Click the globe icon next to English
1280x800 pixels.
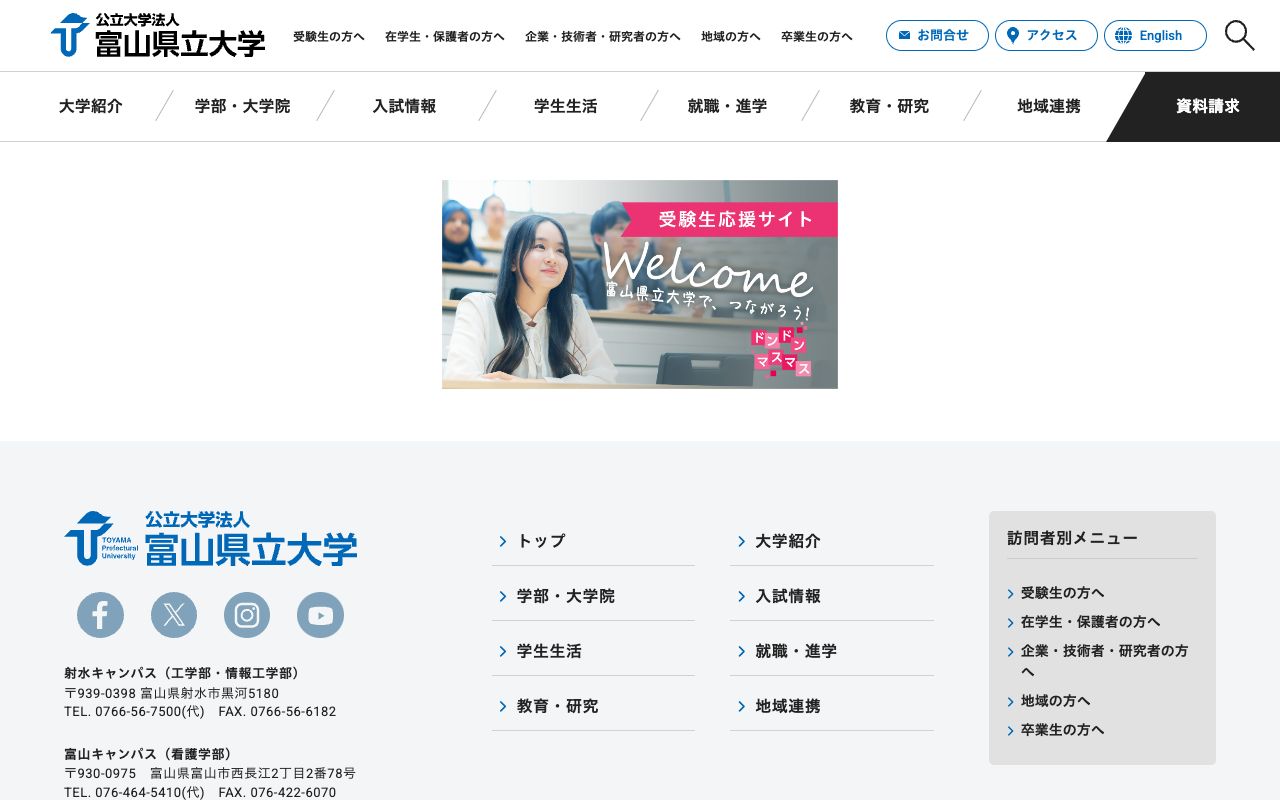point(1122,35)
